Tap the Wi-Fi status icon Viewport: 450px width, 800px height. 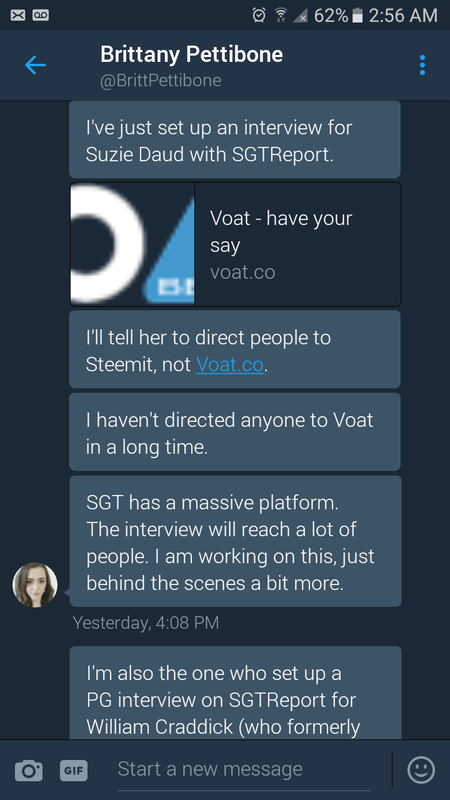click(x=281, y=16)
